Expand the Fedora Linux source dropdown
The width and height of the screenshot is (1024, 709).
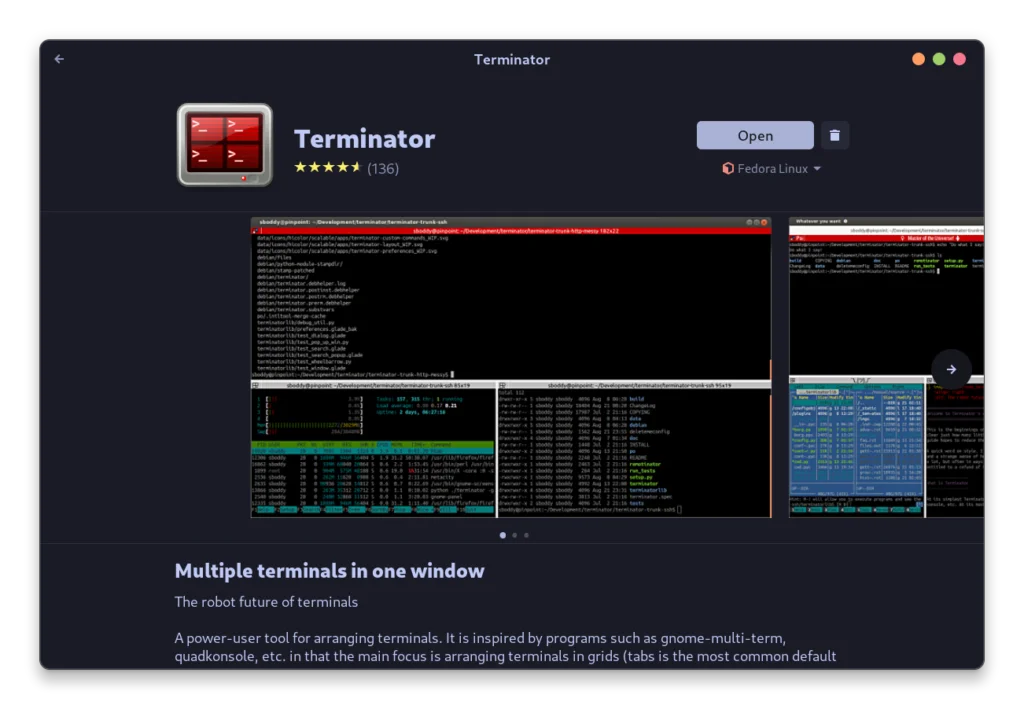pyautogui.click(x=817, y=168)
